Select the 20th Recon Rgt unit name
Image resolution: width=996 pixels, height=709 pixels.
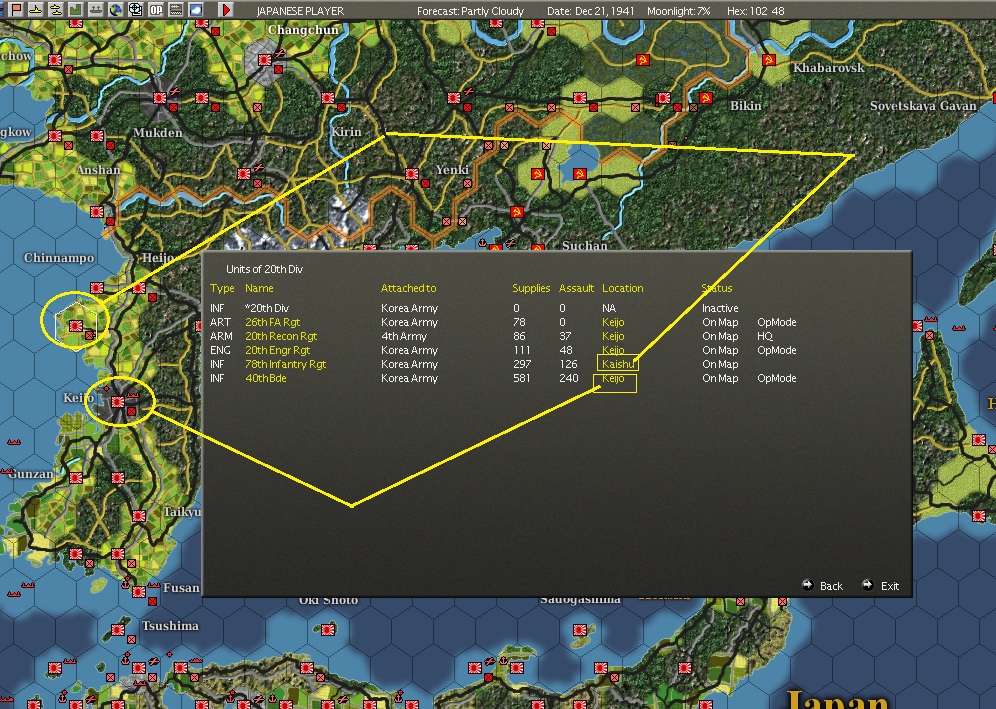point(281,336)
